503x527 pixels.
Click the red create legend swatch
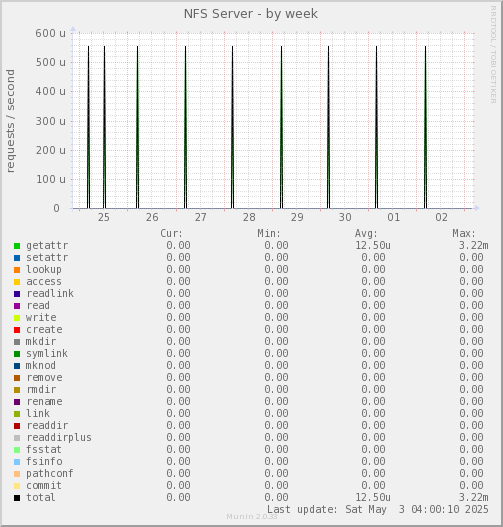pos(17,330)
